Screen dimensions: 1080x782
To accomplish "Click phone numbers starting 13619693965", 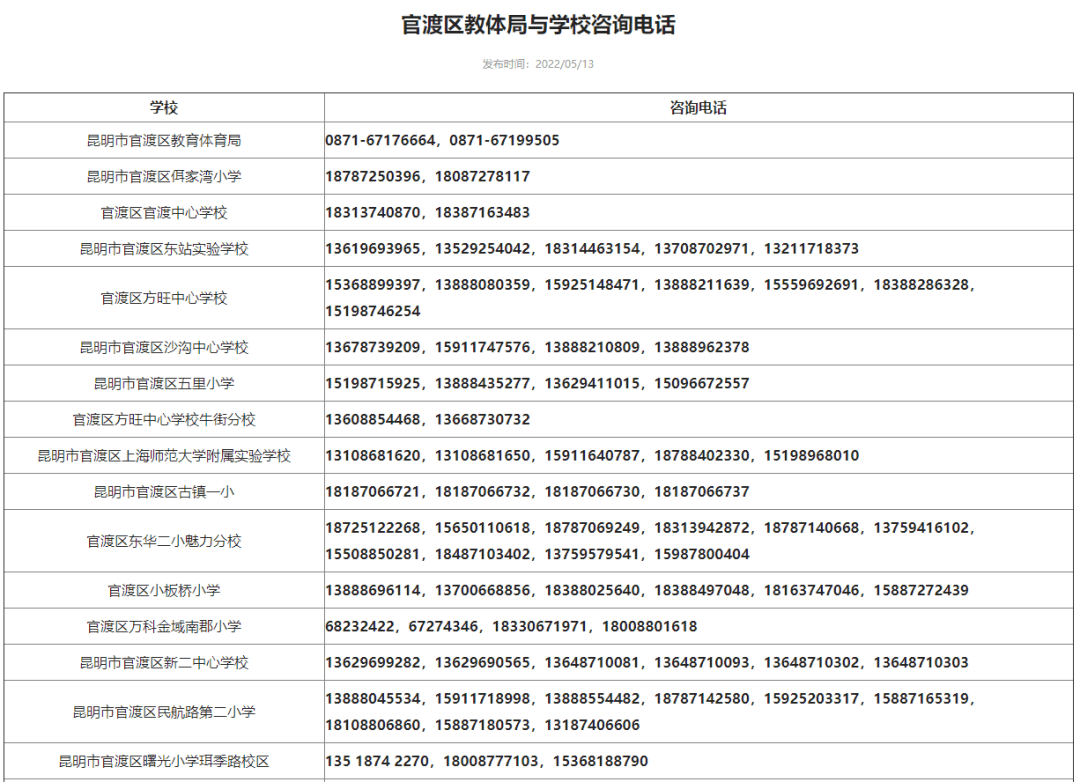I will 592,249.
